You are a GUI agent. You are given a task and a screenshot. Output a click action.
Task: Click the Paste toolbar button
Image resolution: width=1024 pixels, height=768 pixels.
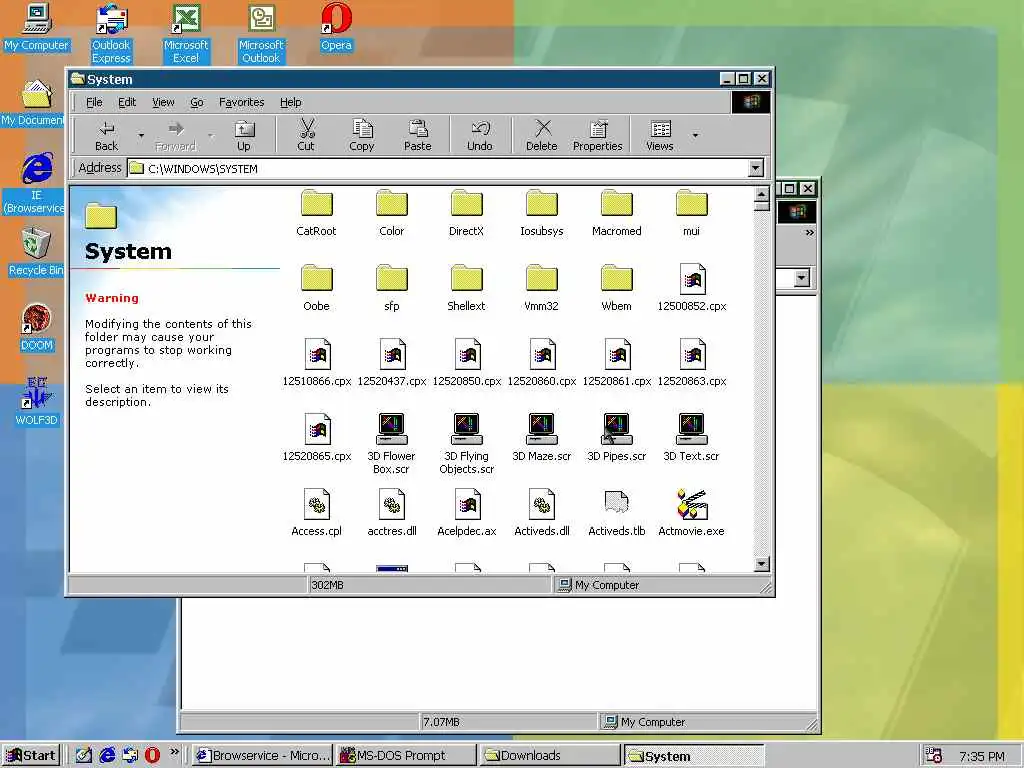point(417,136)
